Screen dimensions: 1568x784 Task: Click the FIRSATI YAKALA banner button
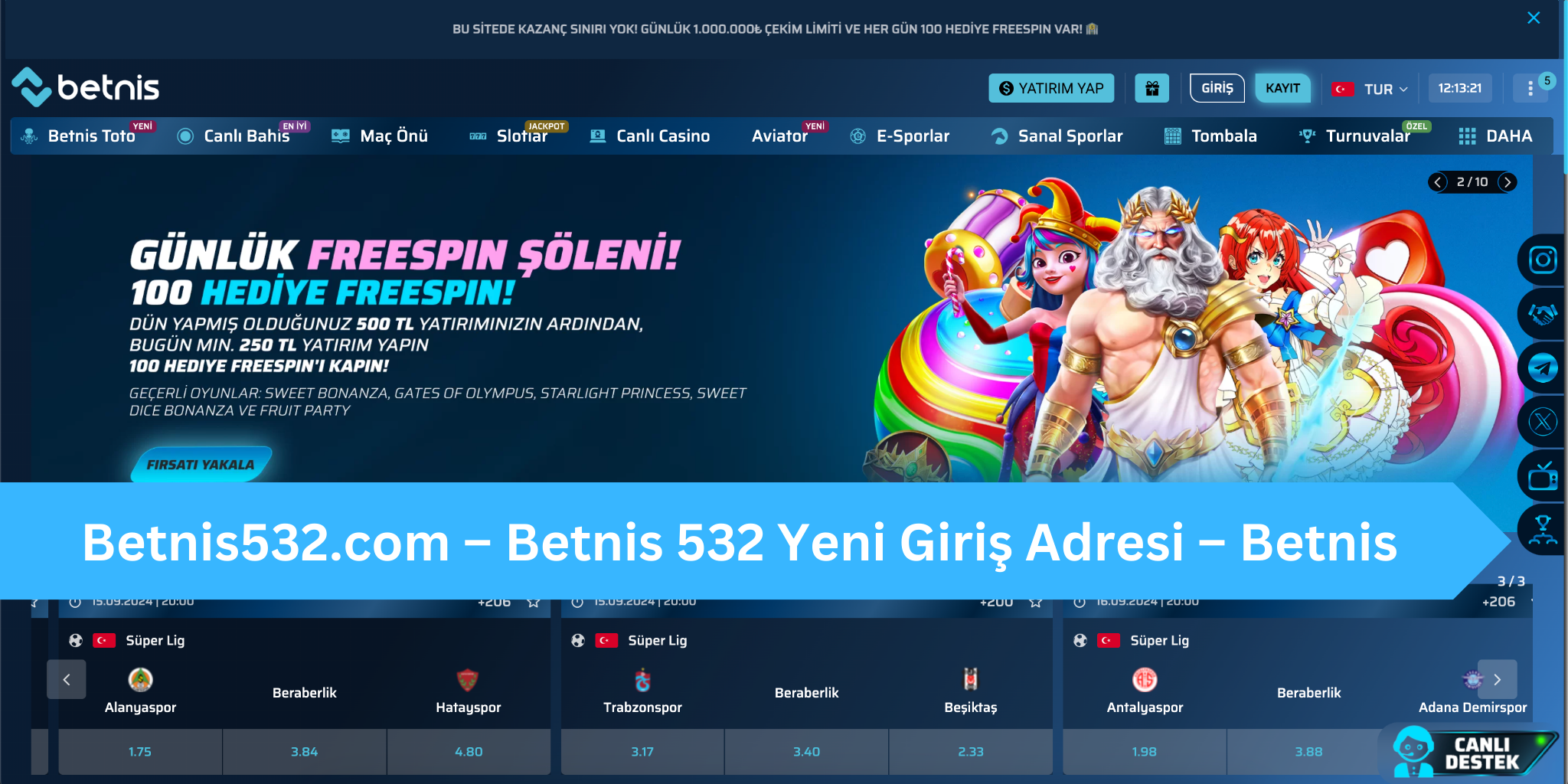pos(201,465)
